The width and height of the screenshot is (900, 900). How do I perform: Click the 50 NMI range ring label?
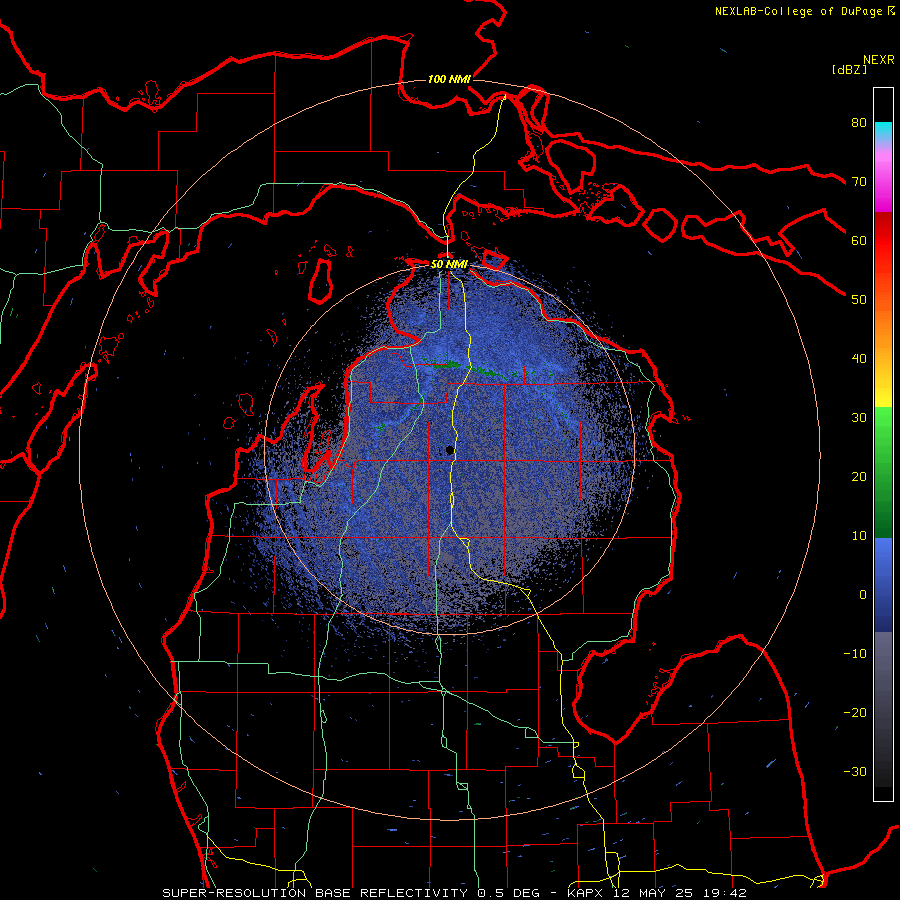[449, 265]
